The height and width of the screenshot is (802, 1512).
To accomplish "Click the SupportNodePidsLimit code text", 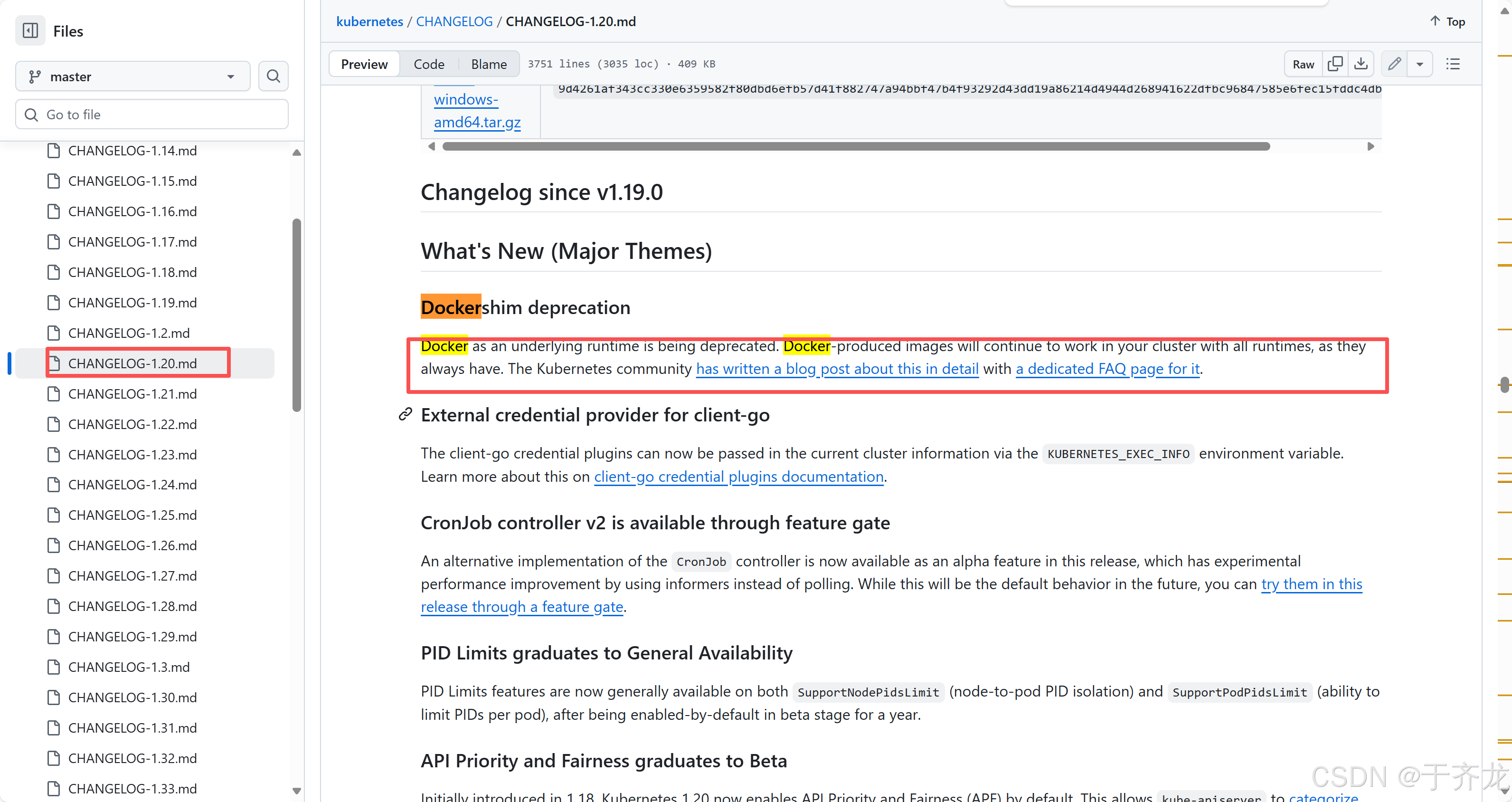I will (868, 692).
